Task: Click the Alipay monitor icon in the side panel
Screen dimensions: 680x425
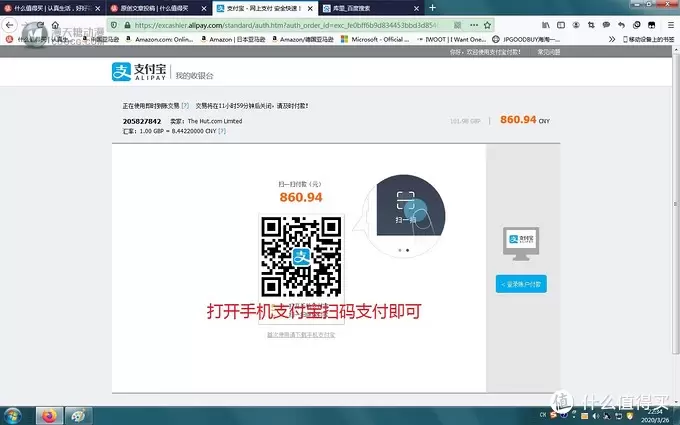Action: click(x=521, y=243)
